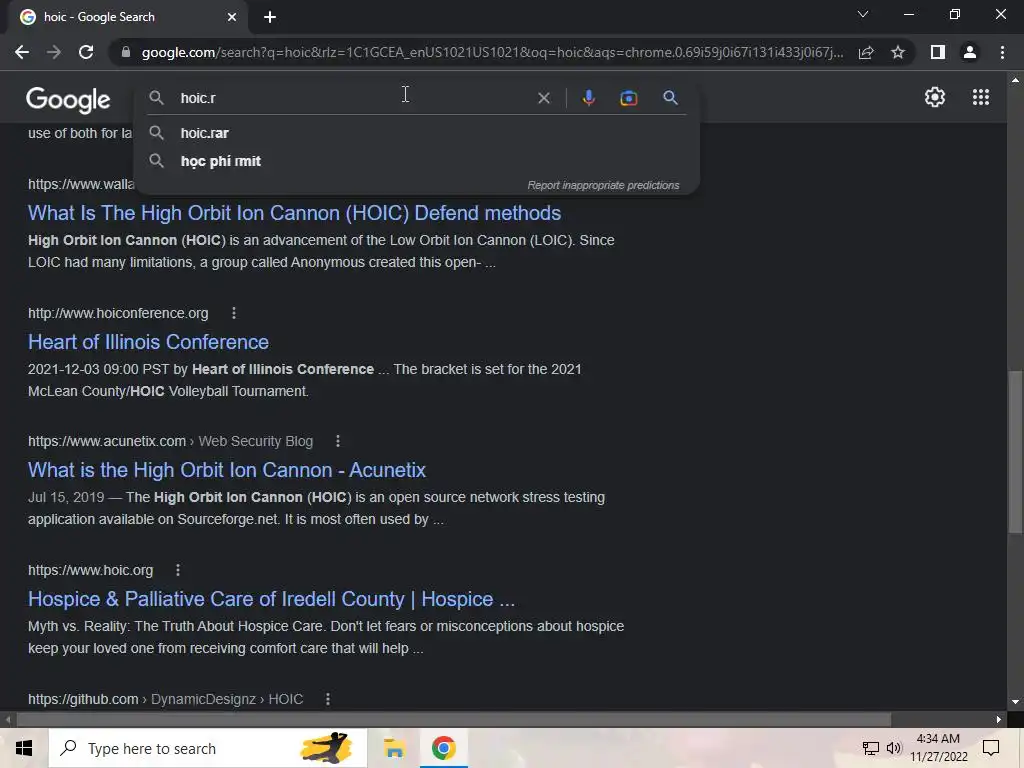The image size is (1024, 768).
Task: Click the vertical scrollbar thumb
Action: [x=1015, y=452]
